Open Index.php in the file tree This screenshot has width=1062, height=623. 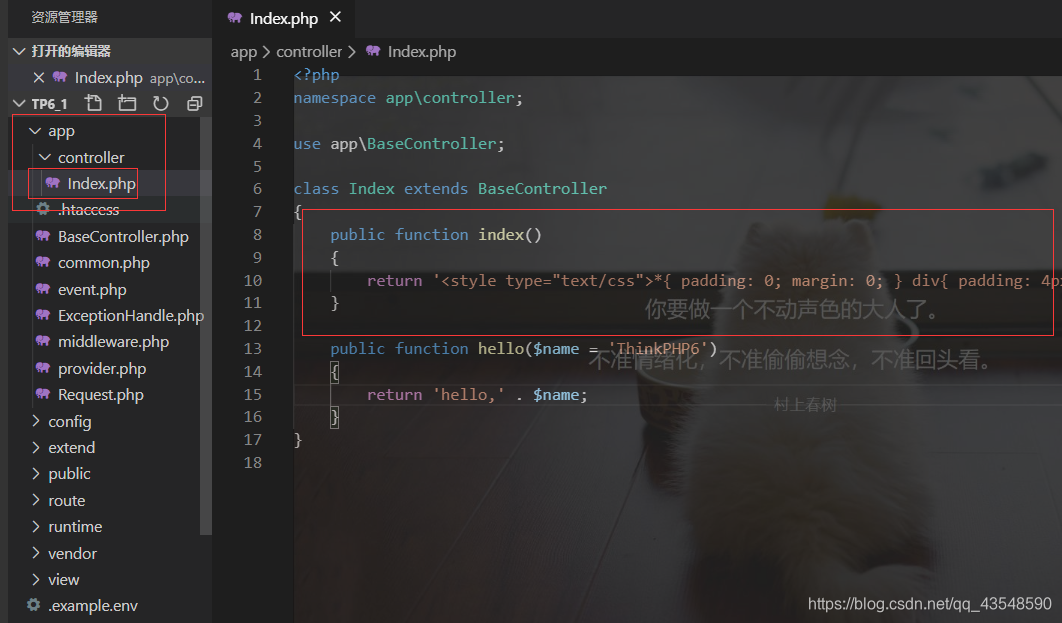(102, 184)
